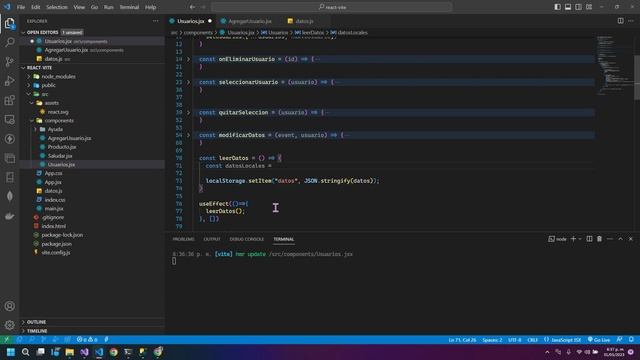Unfold the seleccionarUsuario function
The width and height of the screenshot is (640, 360).
tap(188, 82)
